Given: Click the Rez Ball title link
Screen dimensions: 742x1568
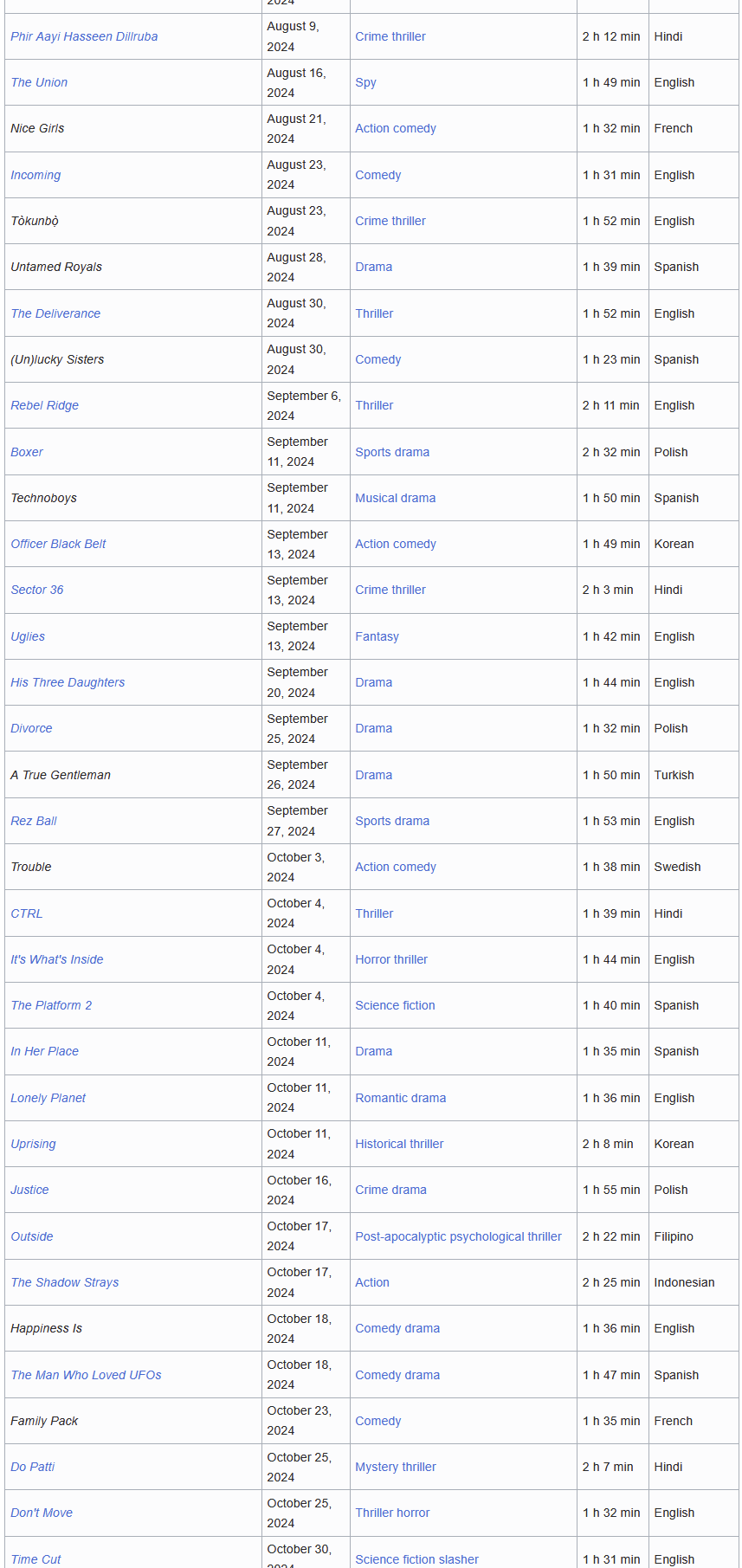Looking at the screenshot, I should (x=34, y=821).
